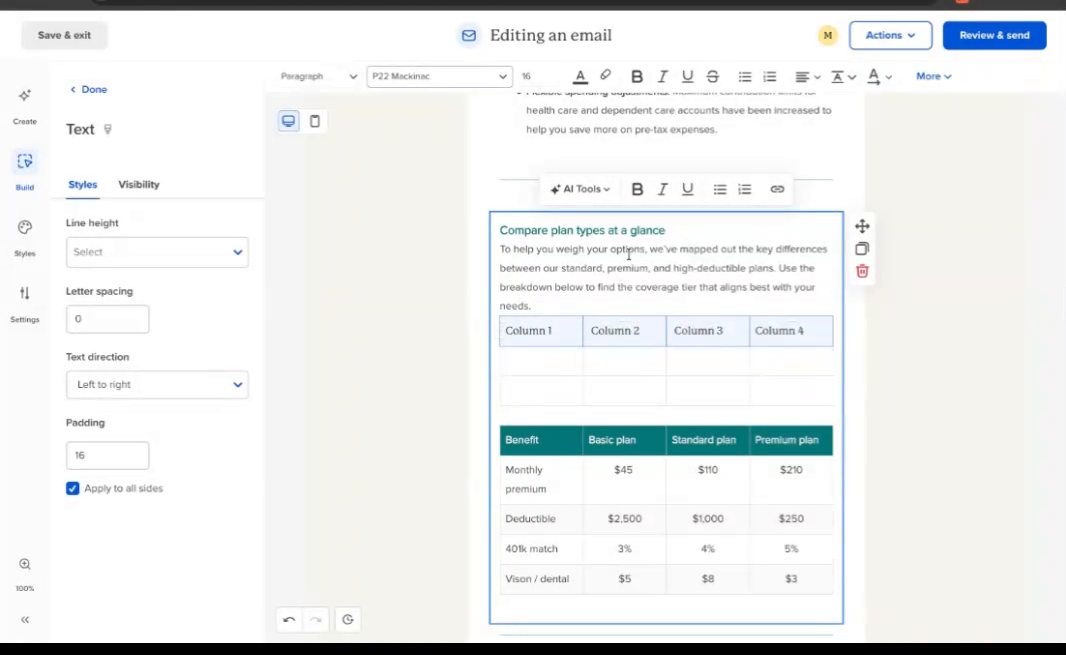This screenshot has height=655, width=1066.
Task: Toggle italic in floating toolbar
Action: click(x=662, y=189)
